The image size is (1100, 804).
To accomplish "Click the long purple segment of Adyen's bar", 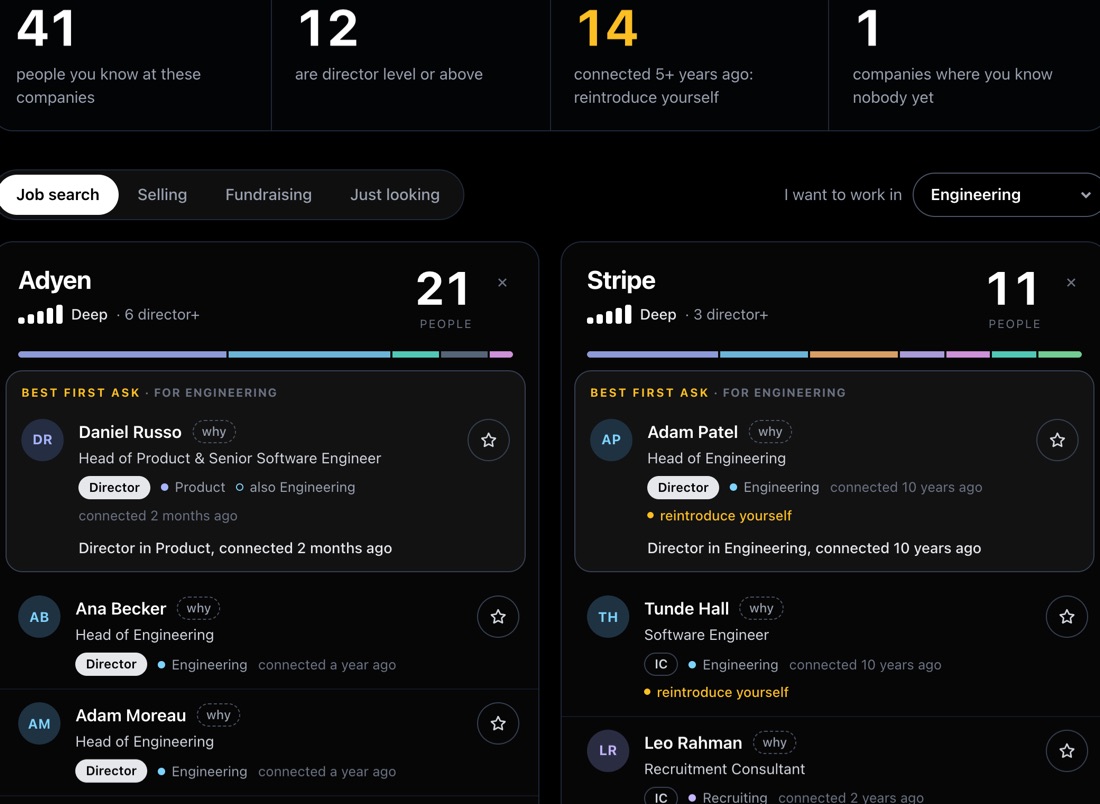I will (122, 354).
